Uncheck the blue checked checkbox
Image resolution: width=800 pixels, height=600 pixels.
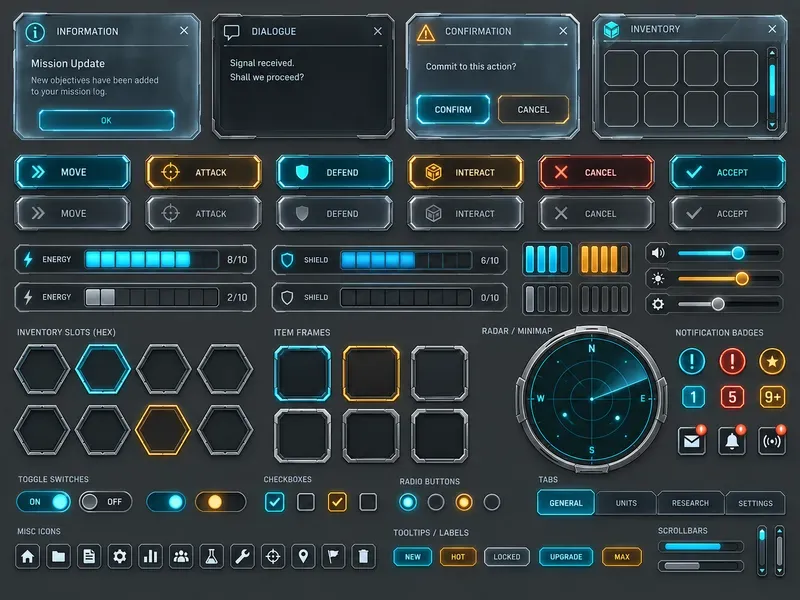coord(275,502)
